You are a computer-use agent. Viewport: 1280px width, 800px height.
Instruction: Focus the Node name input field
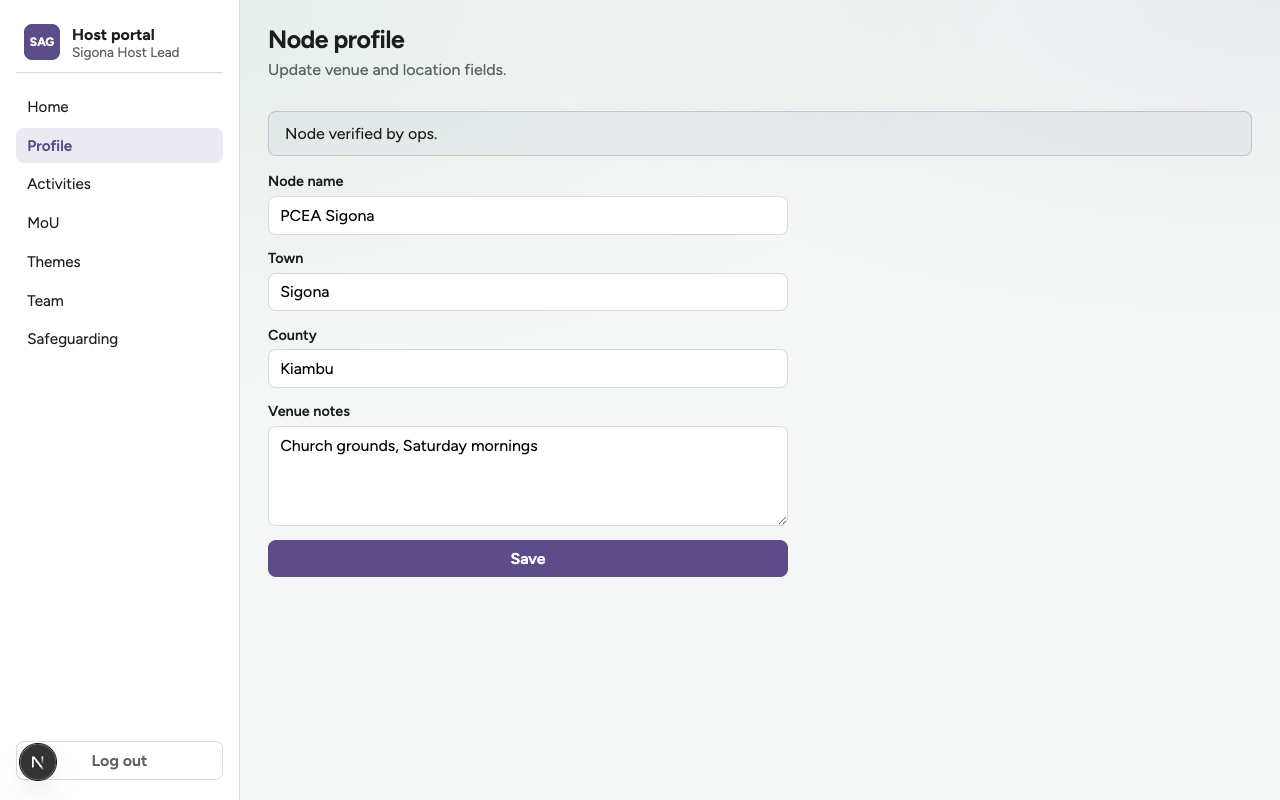(x=528, y=215)
